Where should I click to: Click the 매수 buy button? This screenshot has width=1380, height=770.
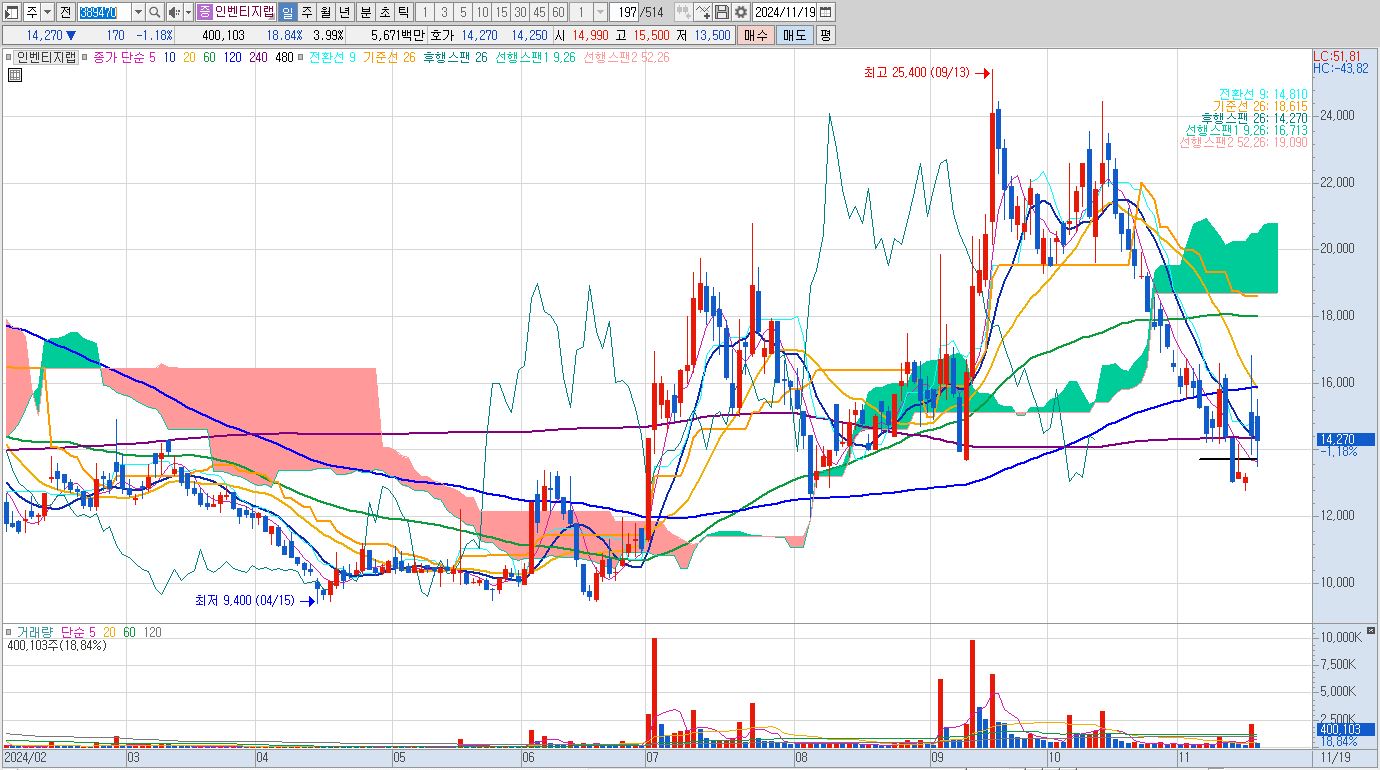(755, 35)
